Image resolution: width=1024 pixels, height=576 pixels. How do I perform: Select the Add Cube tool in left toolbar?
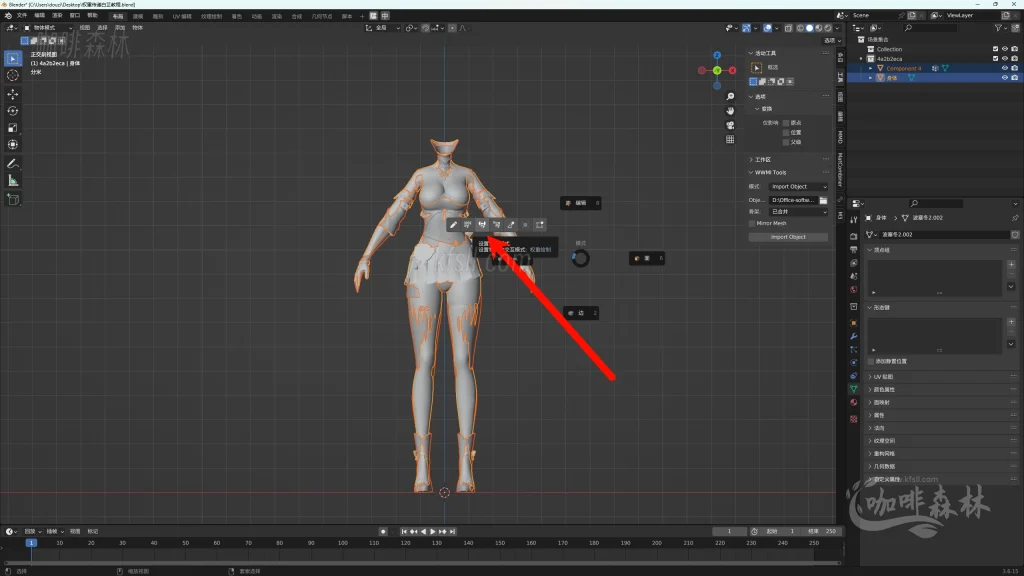[12, 199]
